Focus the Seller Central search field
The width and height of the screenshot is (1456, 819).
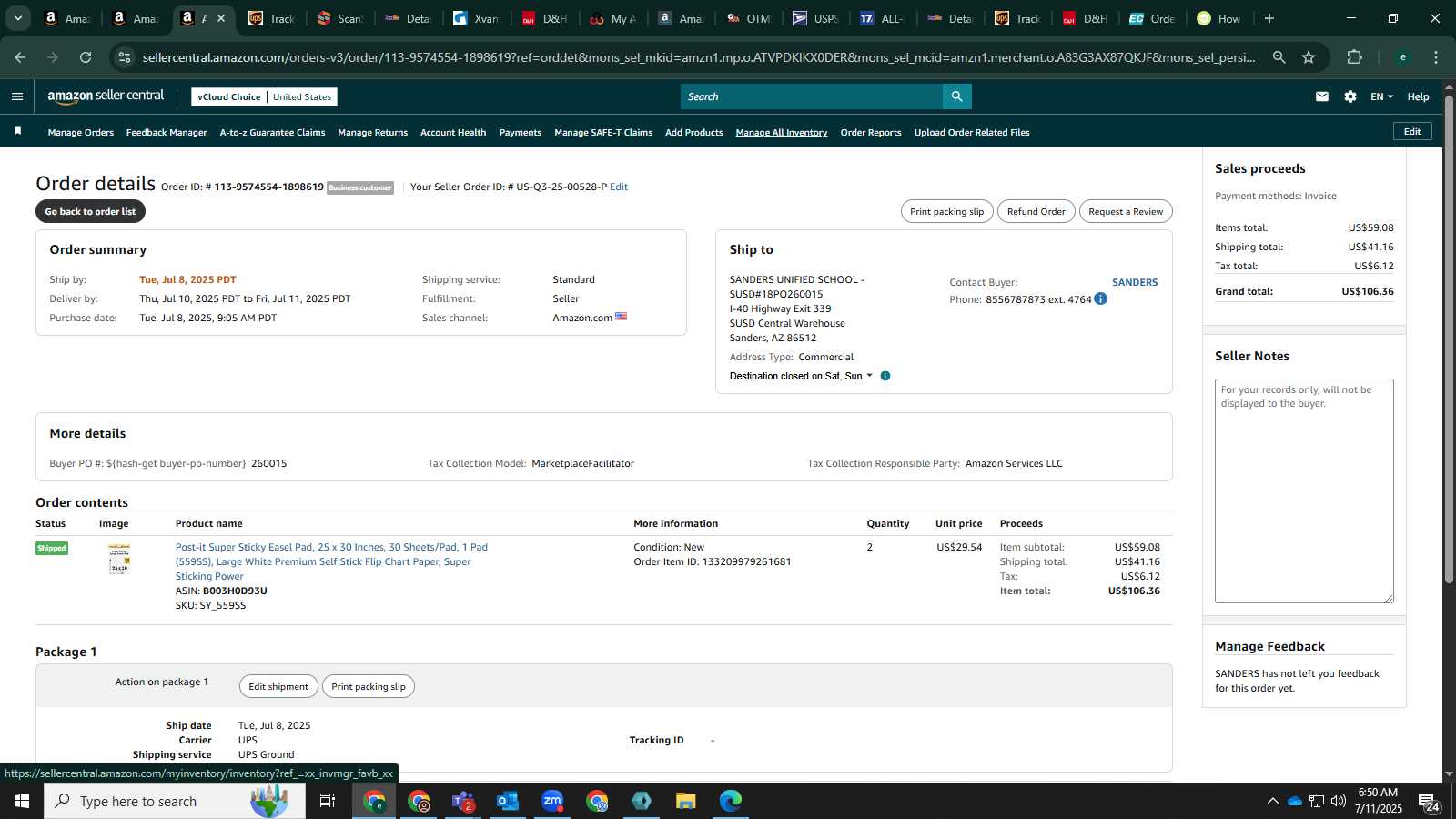812,96
